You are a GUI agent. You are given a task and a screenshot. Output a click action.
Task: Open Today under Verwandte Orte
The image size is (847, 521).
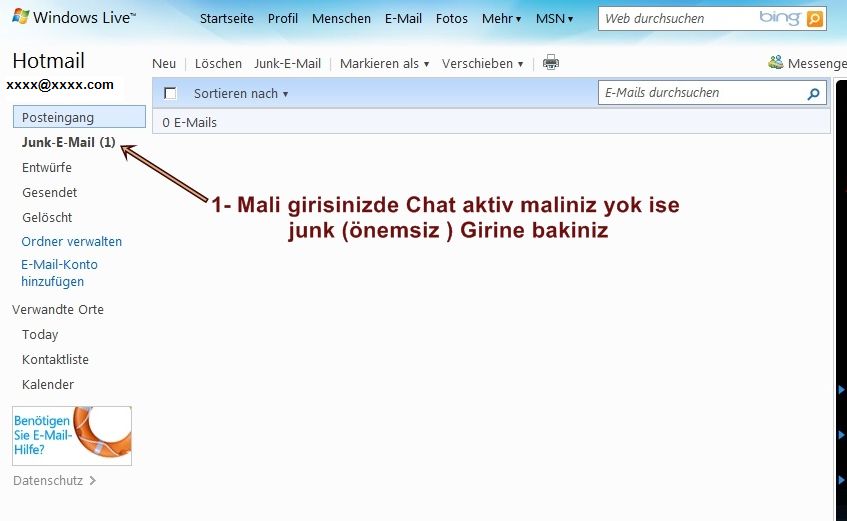point(40,335)
